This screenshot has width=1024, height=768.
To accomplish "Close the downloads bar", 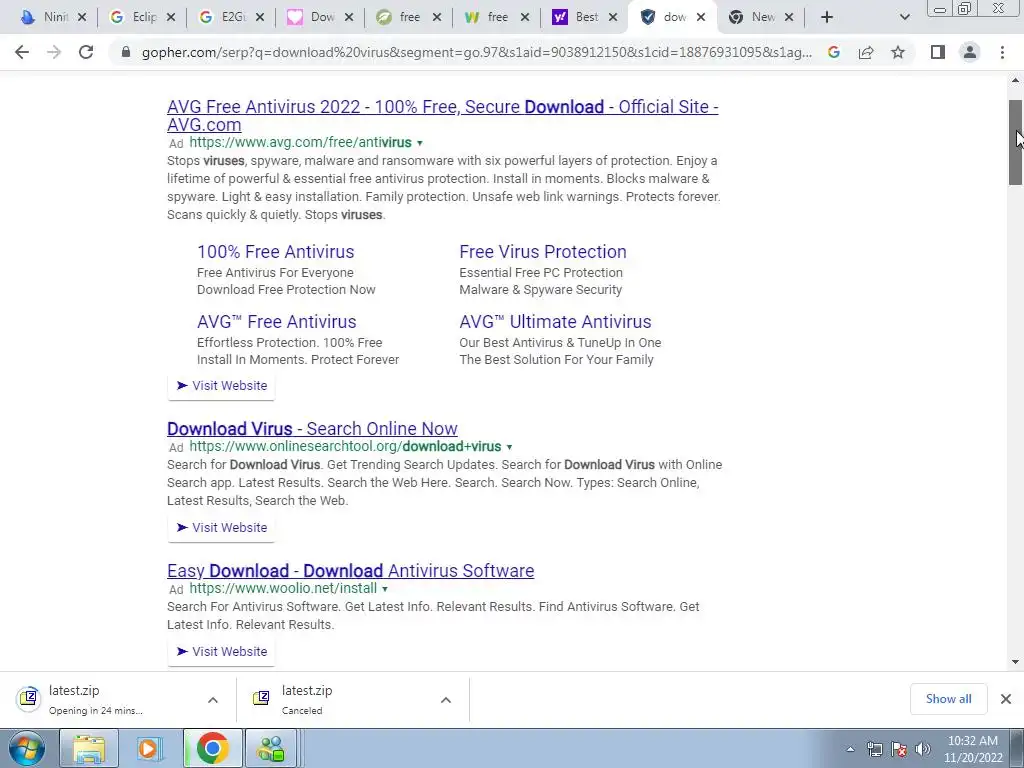I will coord(1006,699).
